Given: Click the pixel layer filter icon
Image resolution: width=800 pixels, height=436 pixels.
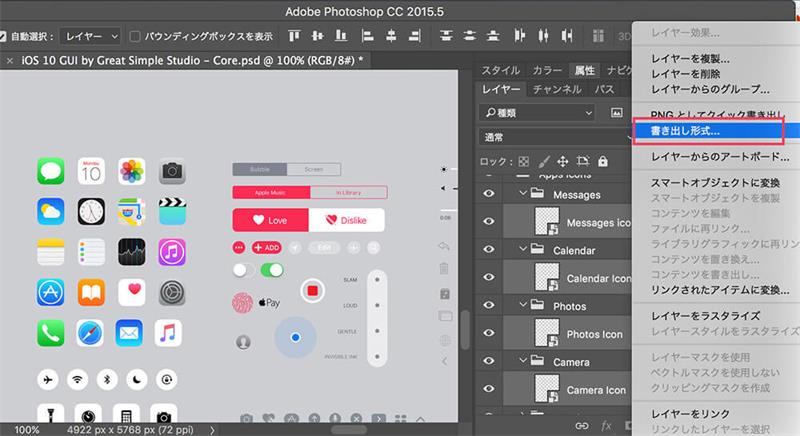Looking at the screenshot, I should (x=617, y=112).
